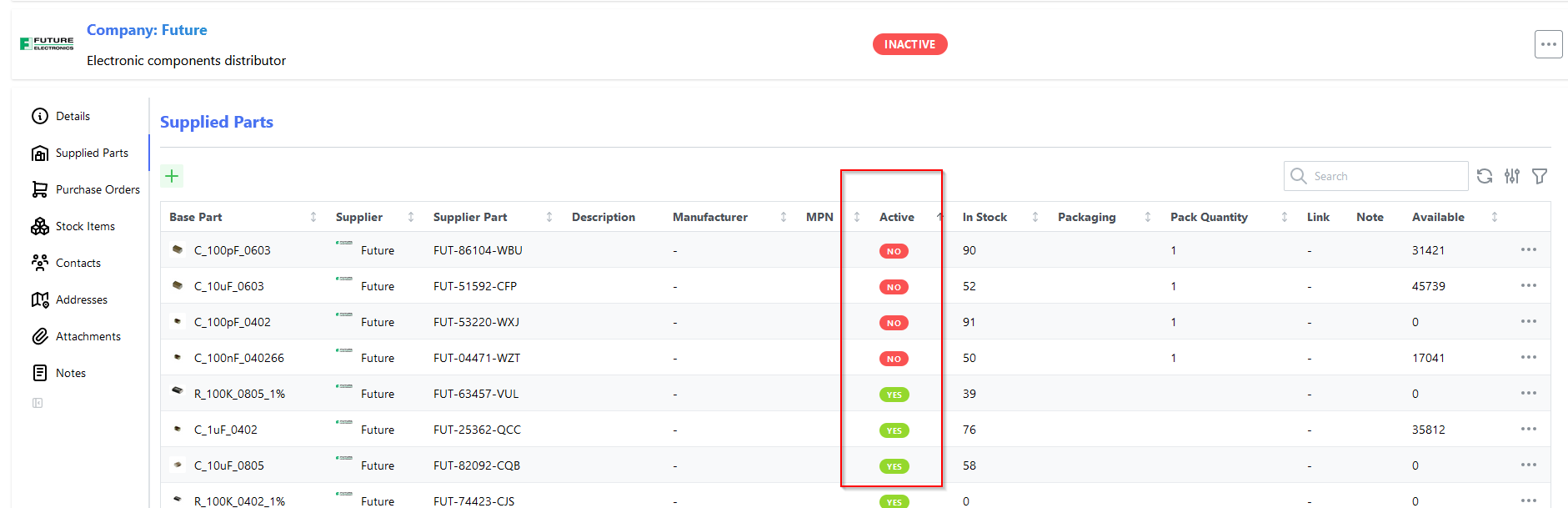Open the table column selection icon
Image resolution: width=1568 pixels, height=508 pixels.
1512,176
